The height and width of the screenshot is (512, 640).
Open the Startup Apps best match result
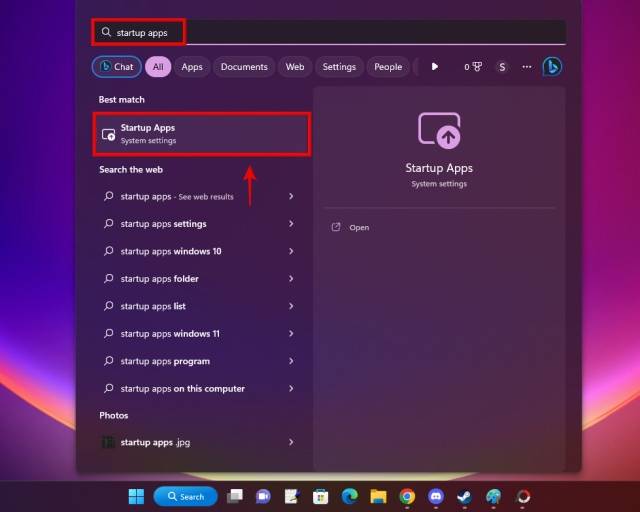click(x=201, y=134)
